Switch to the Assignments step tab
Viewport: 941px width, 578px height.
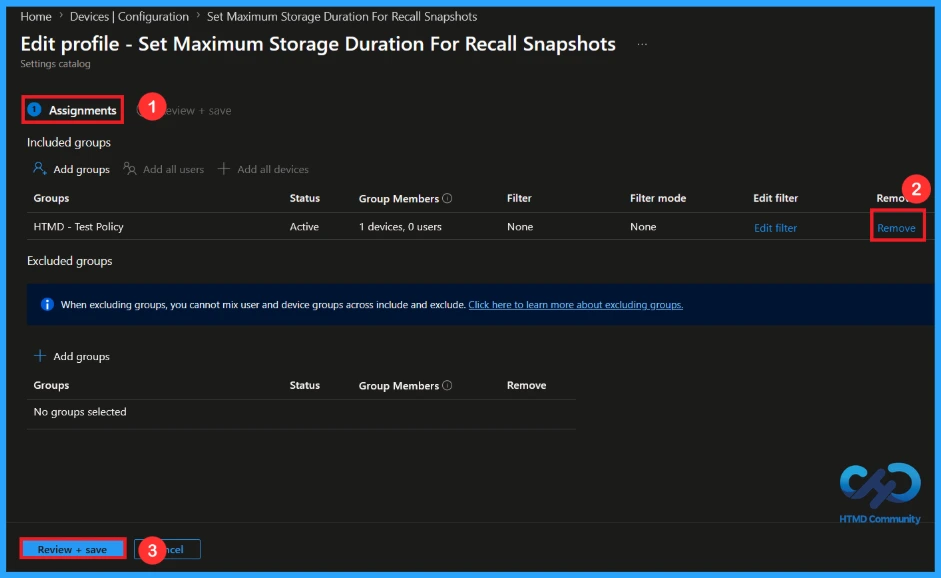(x=73, y=110)
